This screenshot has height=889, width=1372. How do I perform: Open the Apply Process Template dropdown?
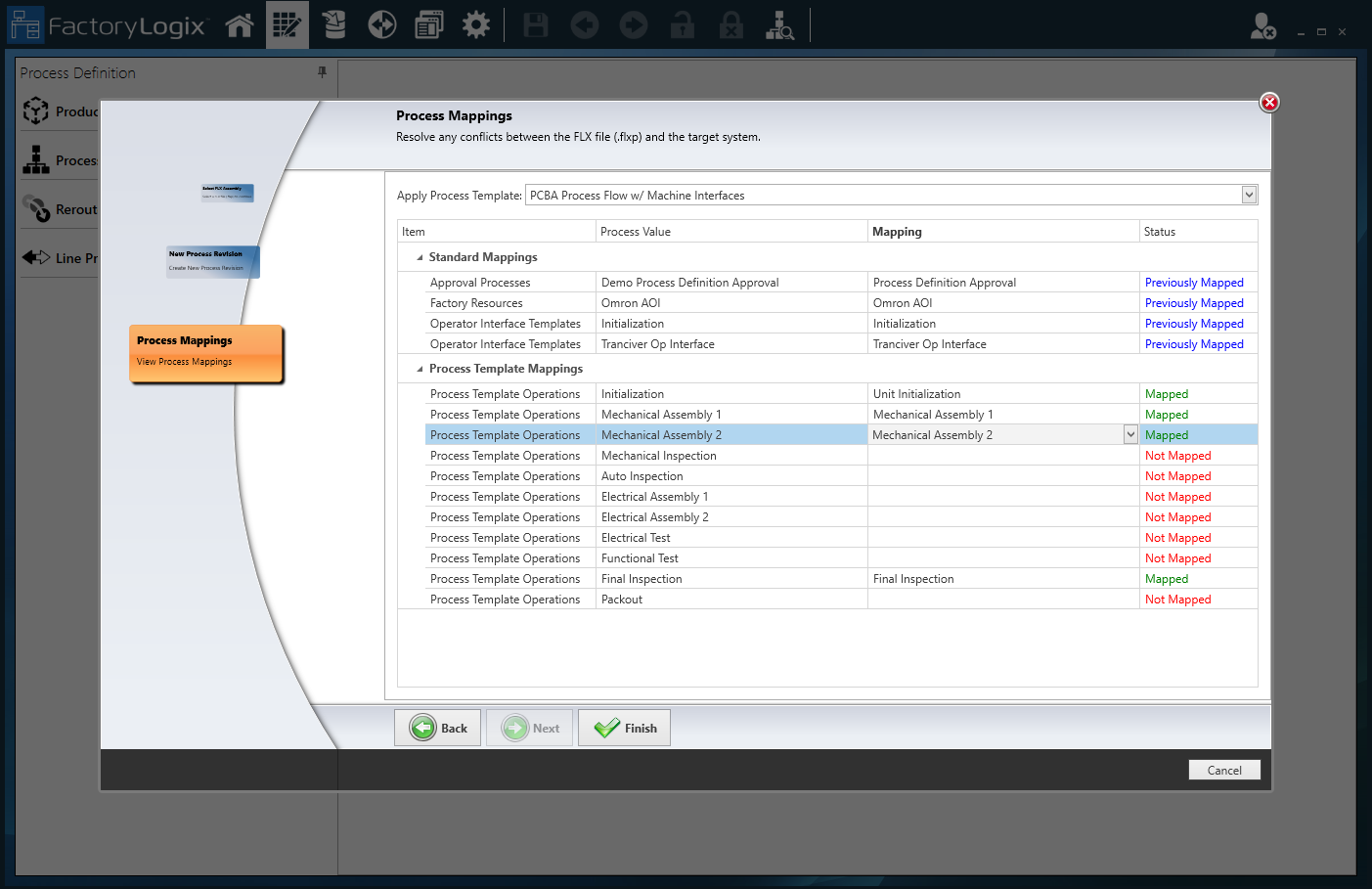[x=1248, y=195]
